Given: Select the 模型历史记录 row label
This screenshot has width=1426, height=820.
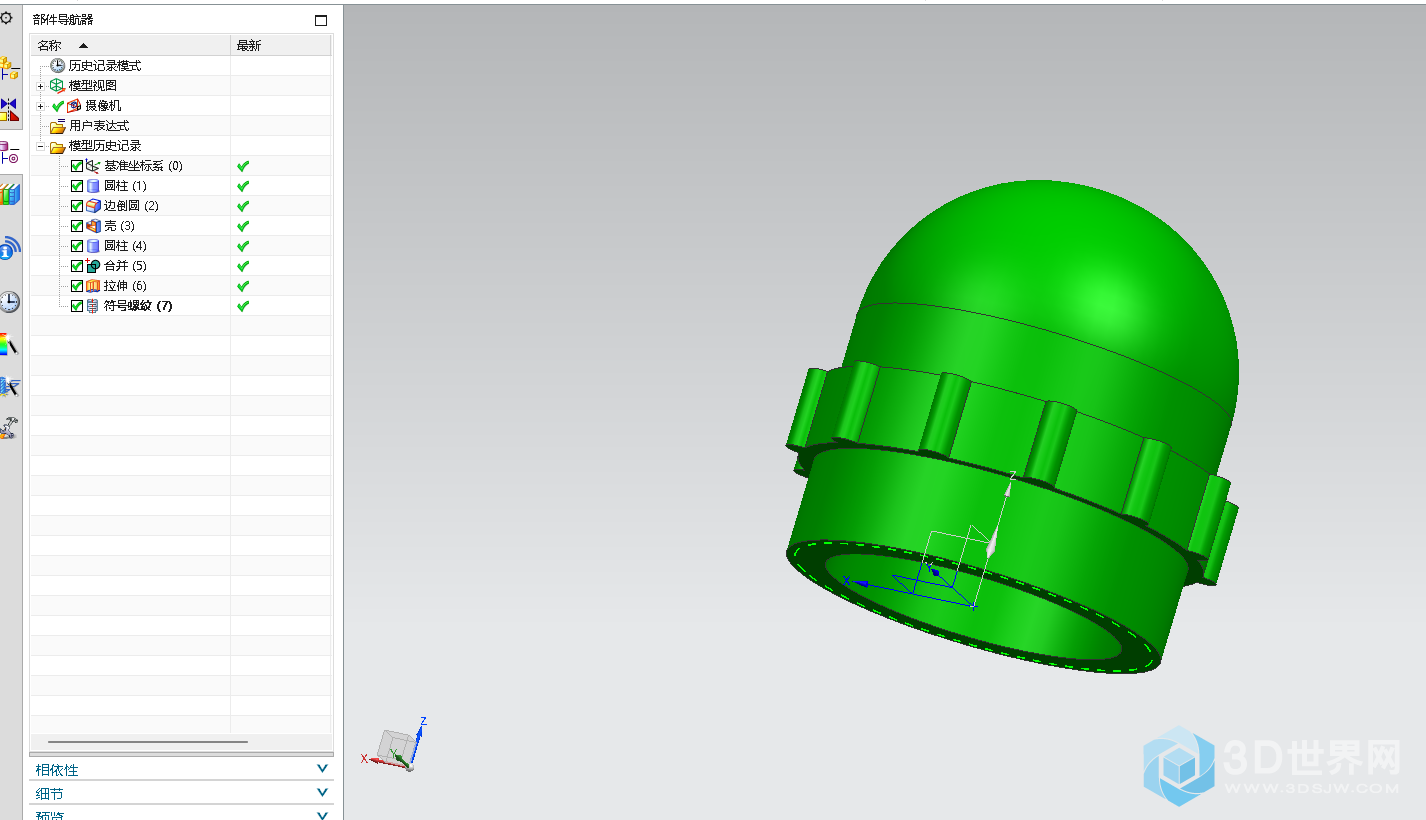Looking at the screenshot, I should 105,146.
